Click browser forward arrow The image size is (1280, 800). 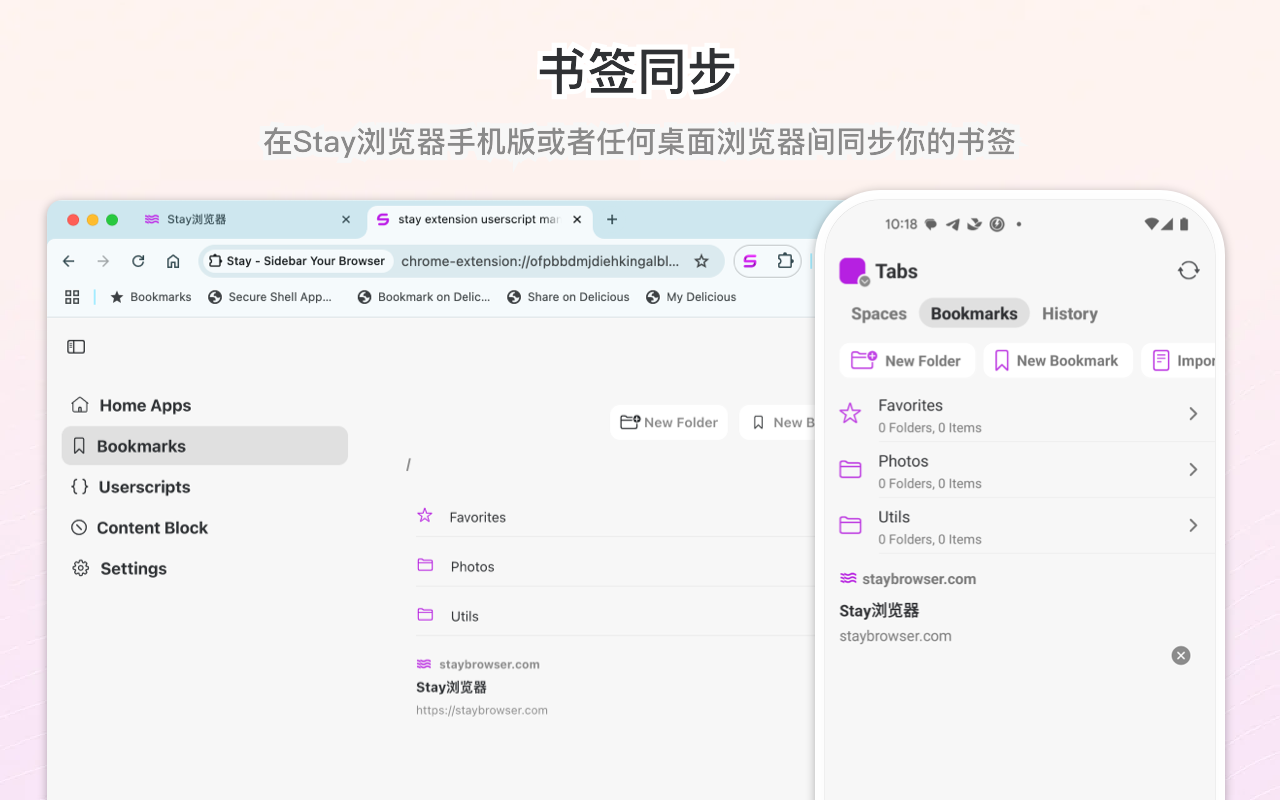pos(103,261)
